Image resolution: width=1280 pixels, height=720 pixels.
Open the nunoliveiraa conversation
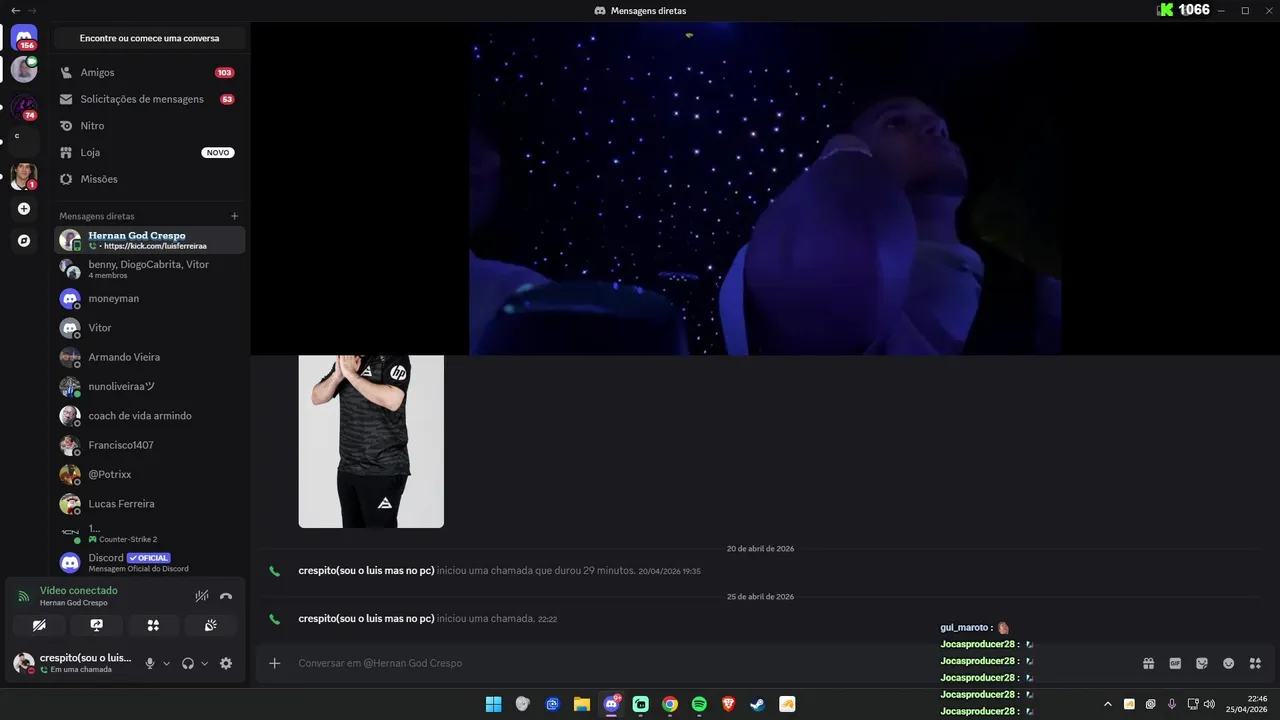click(x=149, y=386)
